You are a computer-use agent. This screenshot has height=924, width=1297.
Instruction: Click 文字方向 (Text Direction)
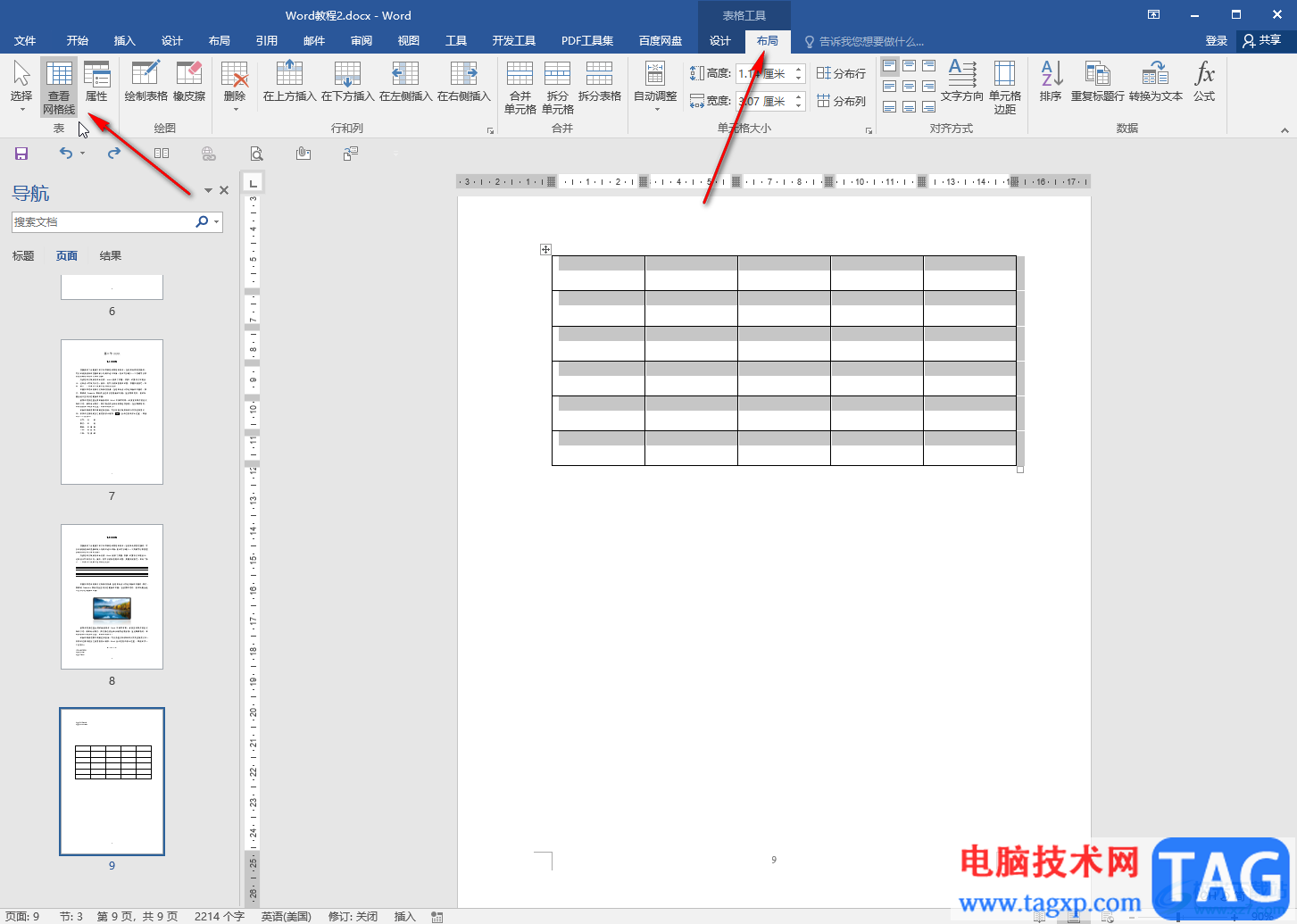(962, 82)
